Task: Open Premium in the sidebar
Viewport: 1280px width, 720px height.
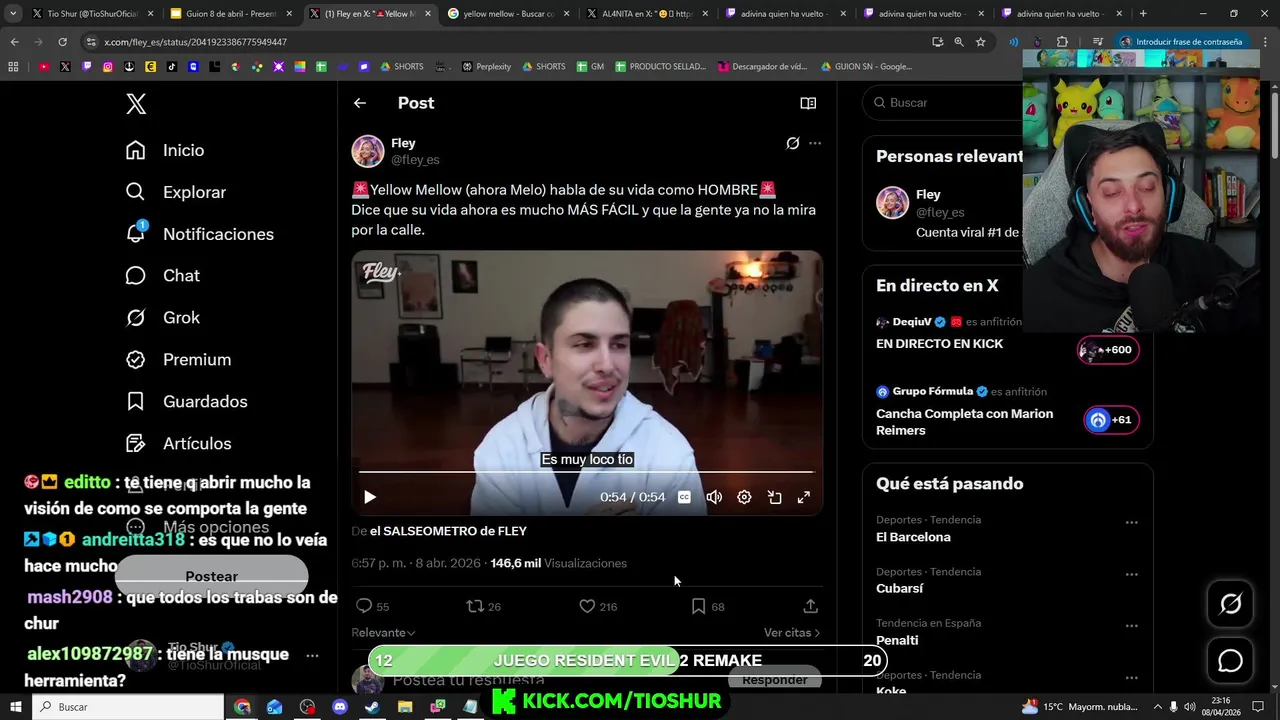Action: [x=178, y=360]
